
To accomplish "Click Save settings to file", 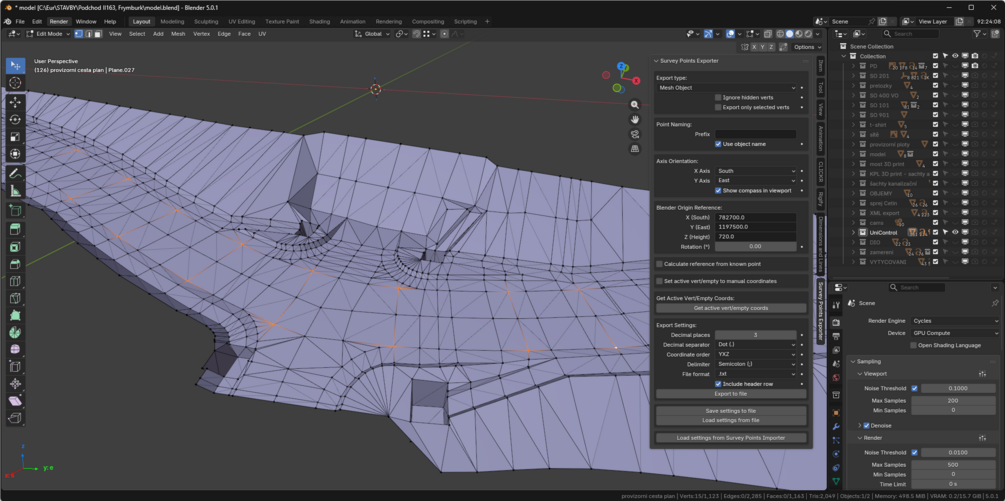I will coord(731,411).
